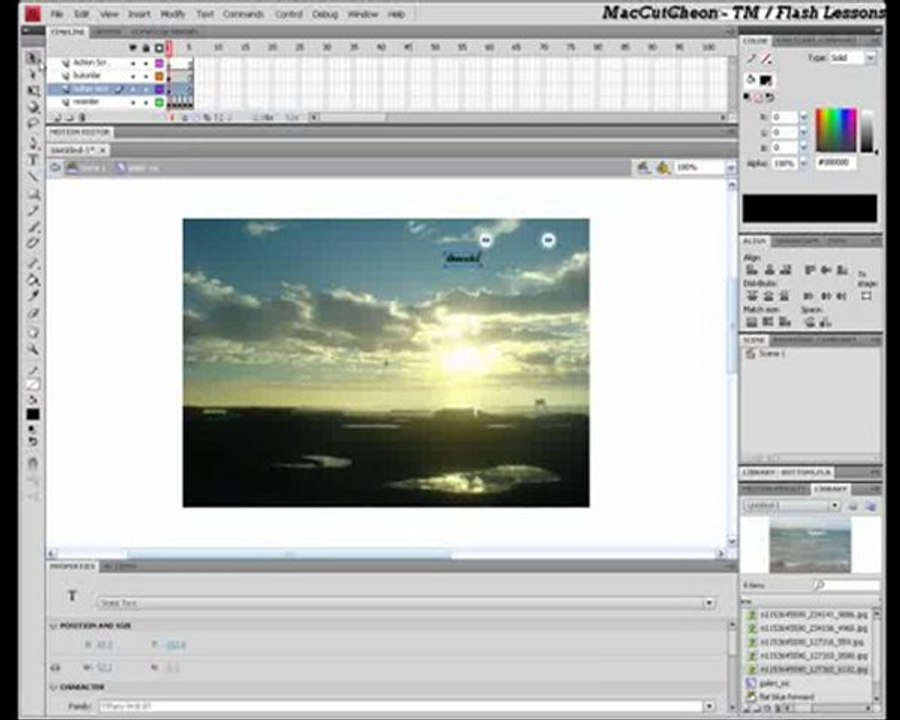Image resolution: width=900 pixels, height=720 pixels.
Task: Click right arrow button on stage image
Action: (548, 240)
